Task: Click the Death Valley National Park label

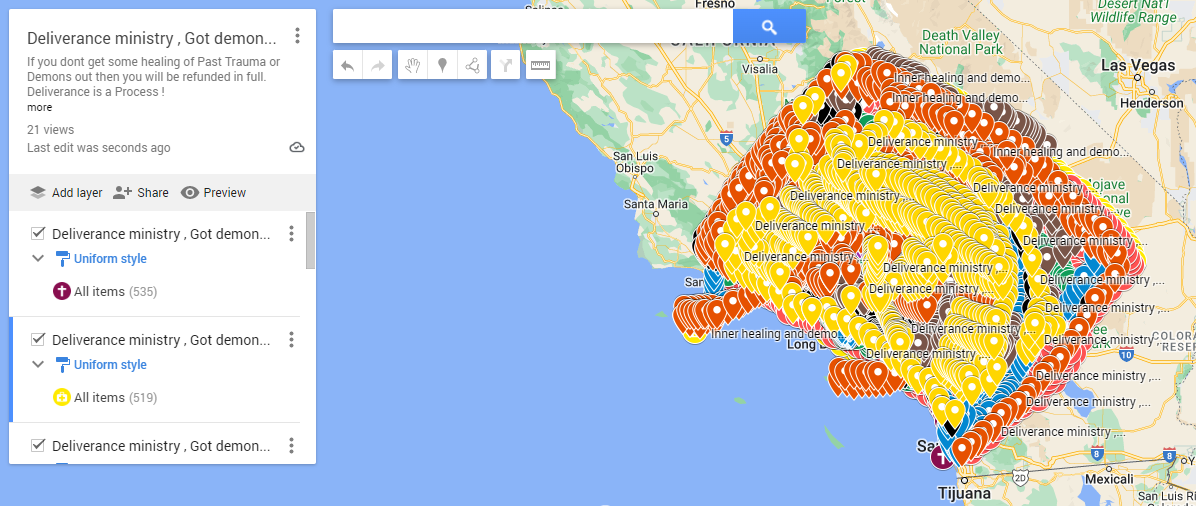Action: coord(958,42)
